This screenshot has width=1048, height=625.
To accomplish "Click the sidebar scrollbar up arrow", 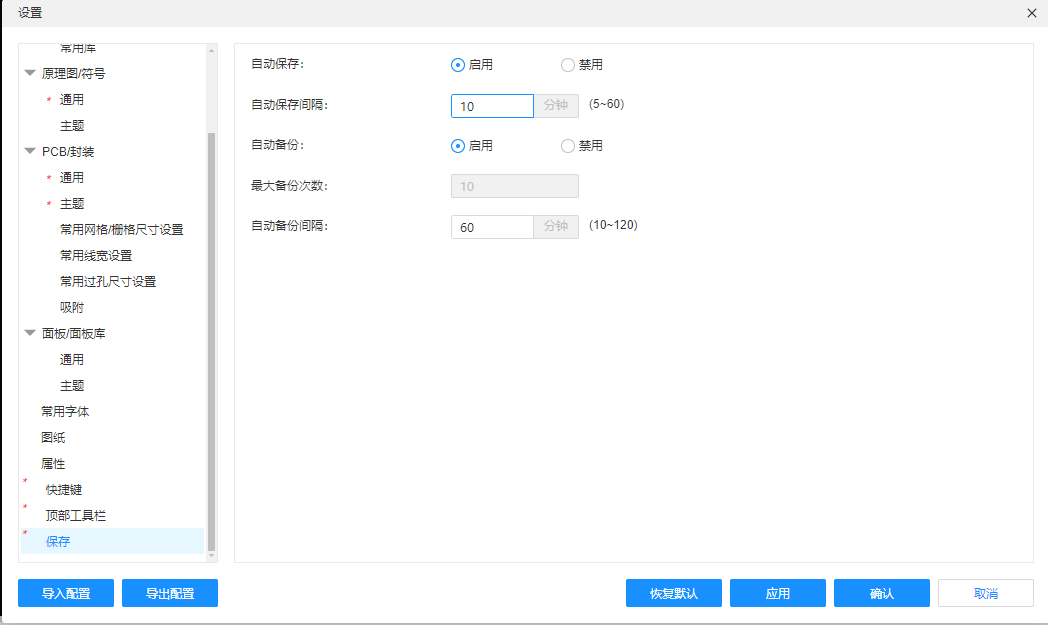I will click(211, 50).
